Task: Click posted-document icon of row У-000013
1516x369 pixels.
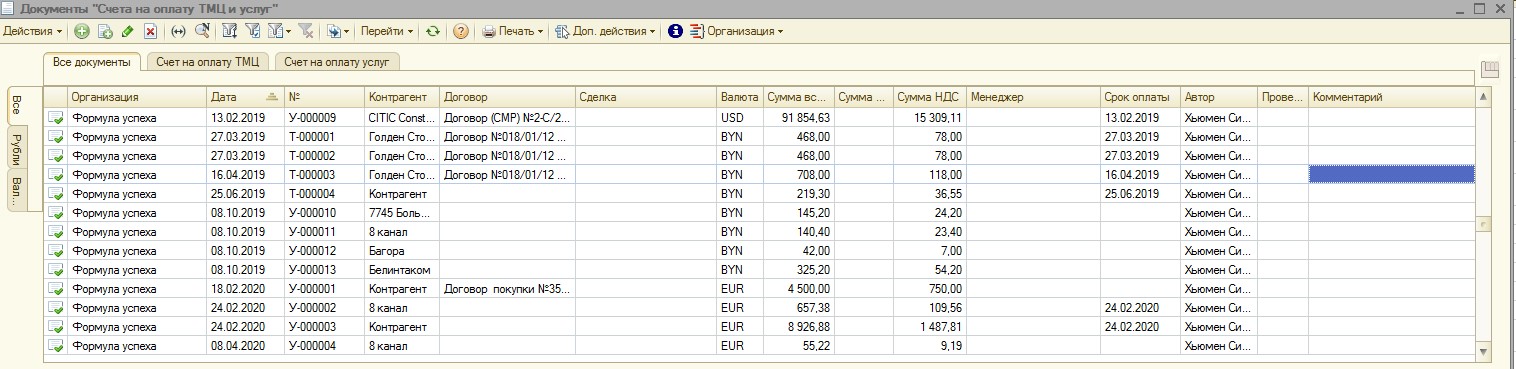Action: pyautogui.click(x=57, y=270)
